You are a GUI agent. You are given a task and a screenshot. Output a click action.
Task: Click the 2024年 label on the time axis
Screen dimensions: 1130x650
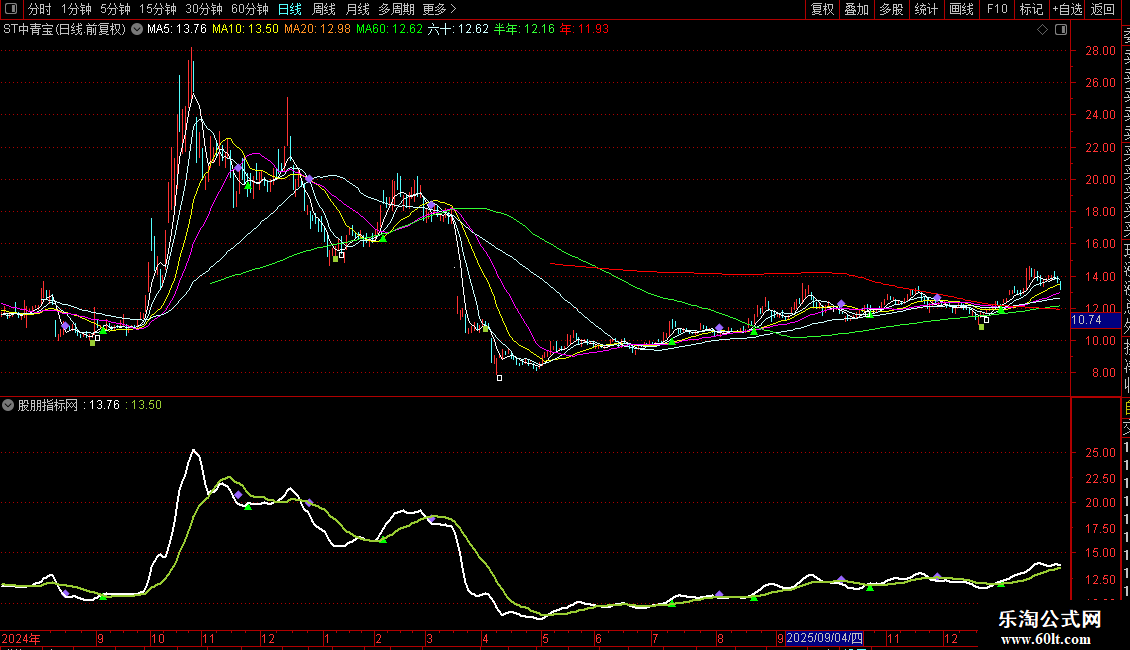[x=21, y=638]
